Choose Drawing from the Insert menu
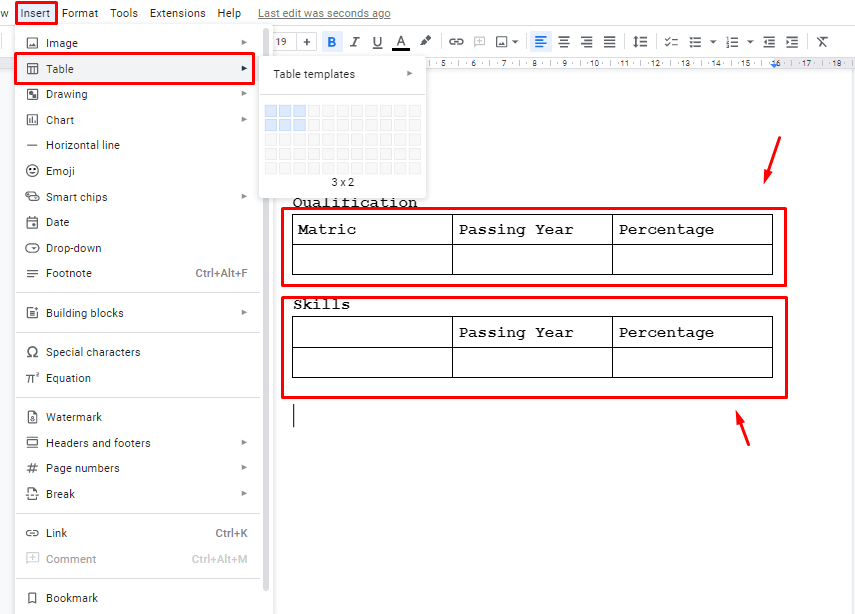 (x=137, y=94)
